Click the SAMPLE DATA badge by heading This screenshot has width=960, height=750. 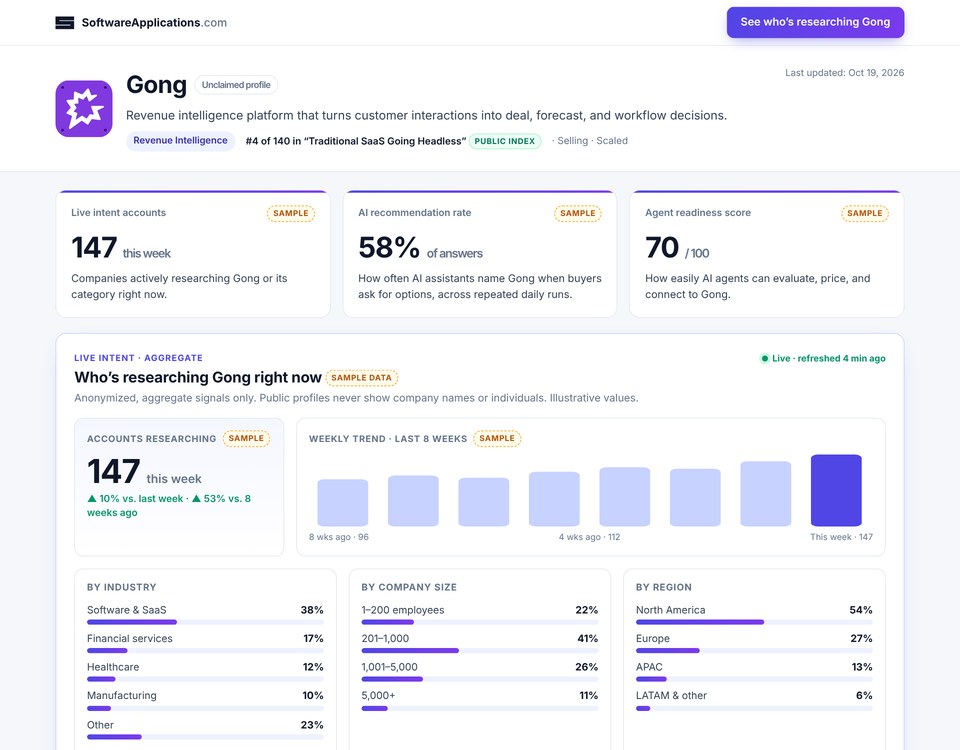[361, 378]
